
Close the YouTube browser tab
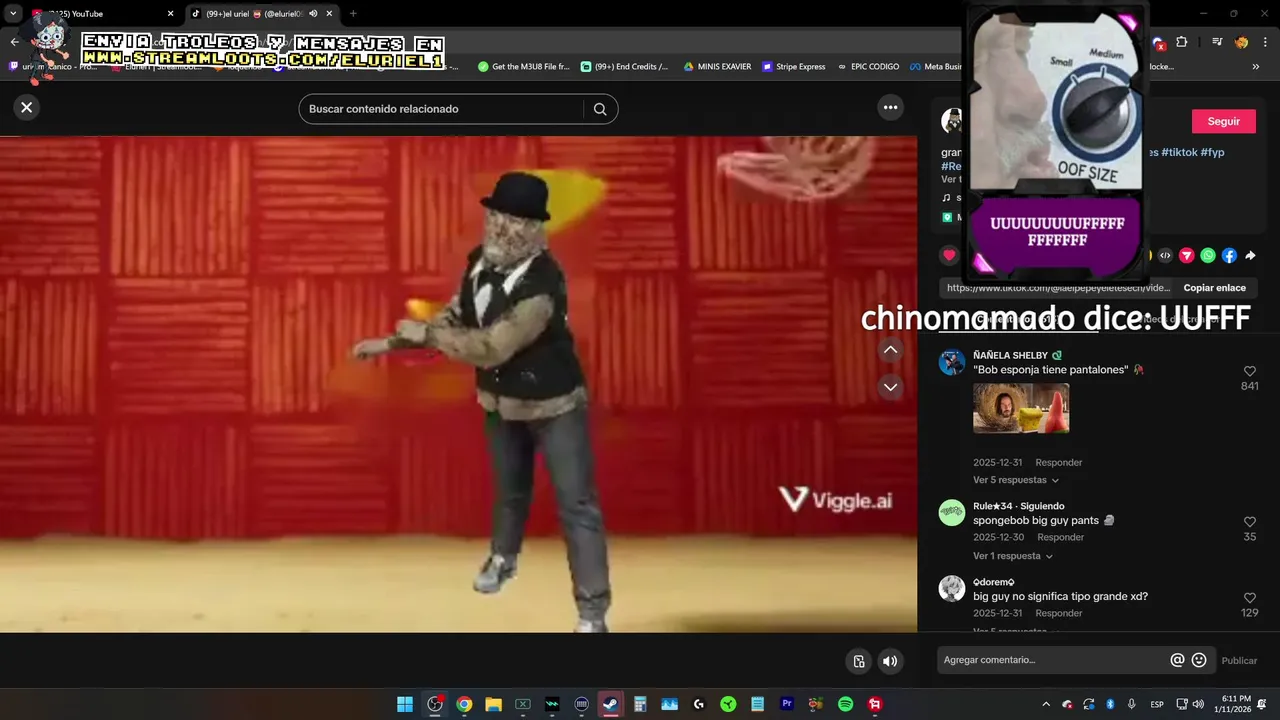(x=170, y=14)
